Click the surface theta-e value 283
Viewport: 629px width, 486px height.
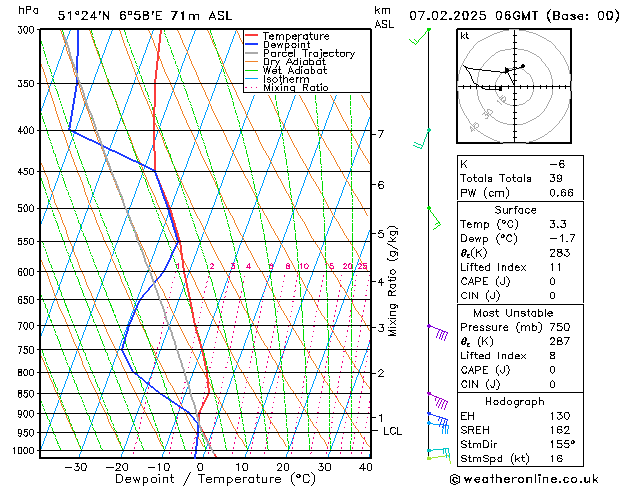[x=560, y=253]
